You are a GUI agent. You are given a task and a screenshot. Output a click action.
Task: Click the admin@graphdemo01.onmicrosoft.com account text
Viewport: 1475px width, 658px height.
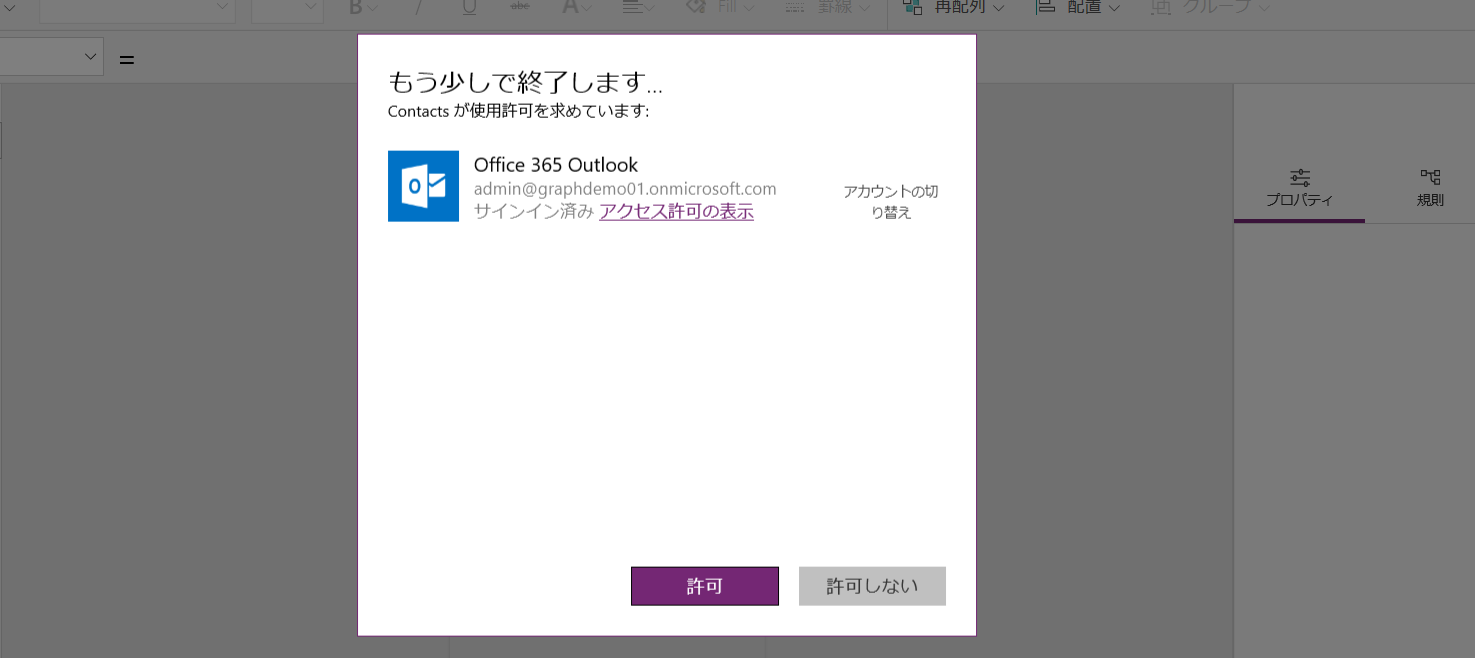coord(625,189)
